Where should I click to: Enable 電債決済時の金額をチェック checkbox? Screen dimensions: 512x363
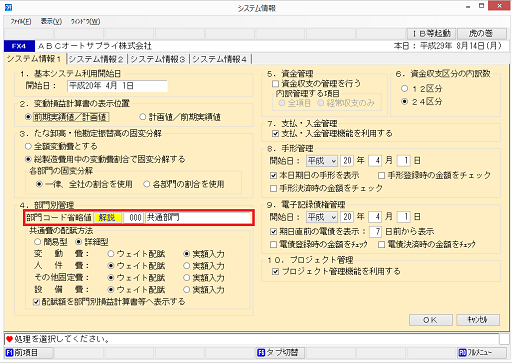click(x=427, y=245)
